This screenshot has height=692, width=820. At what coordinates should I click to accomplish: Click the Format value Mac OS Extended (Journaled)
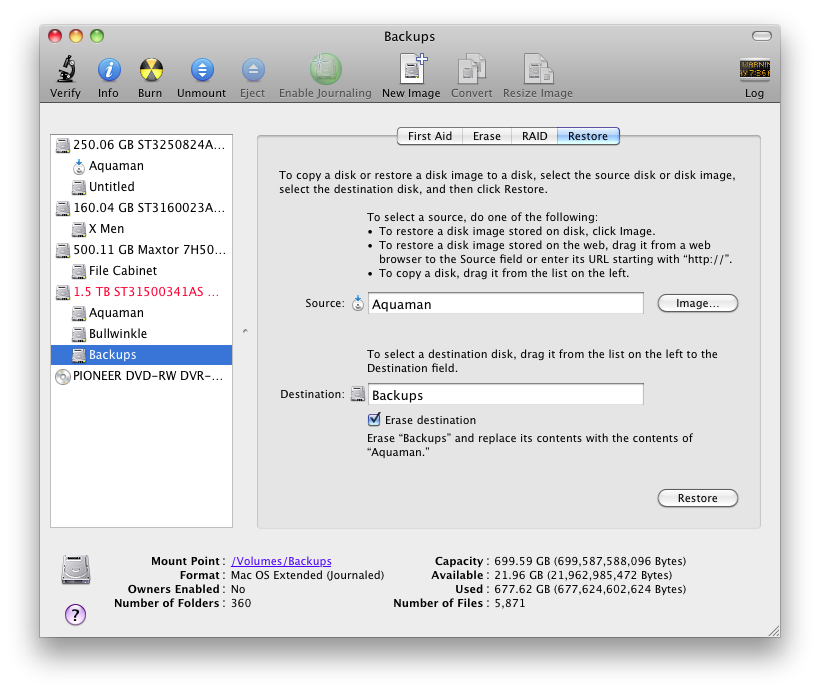tap(308, 575)
